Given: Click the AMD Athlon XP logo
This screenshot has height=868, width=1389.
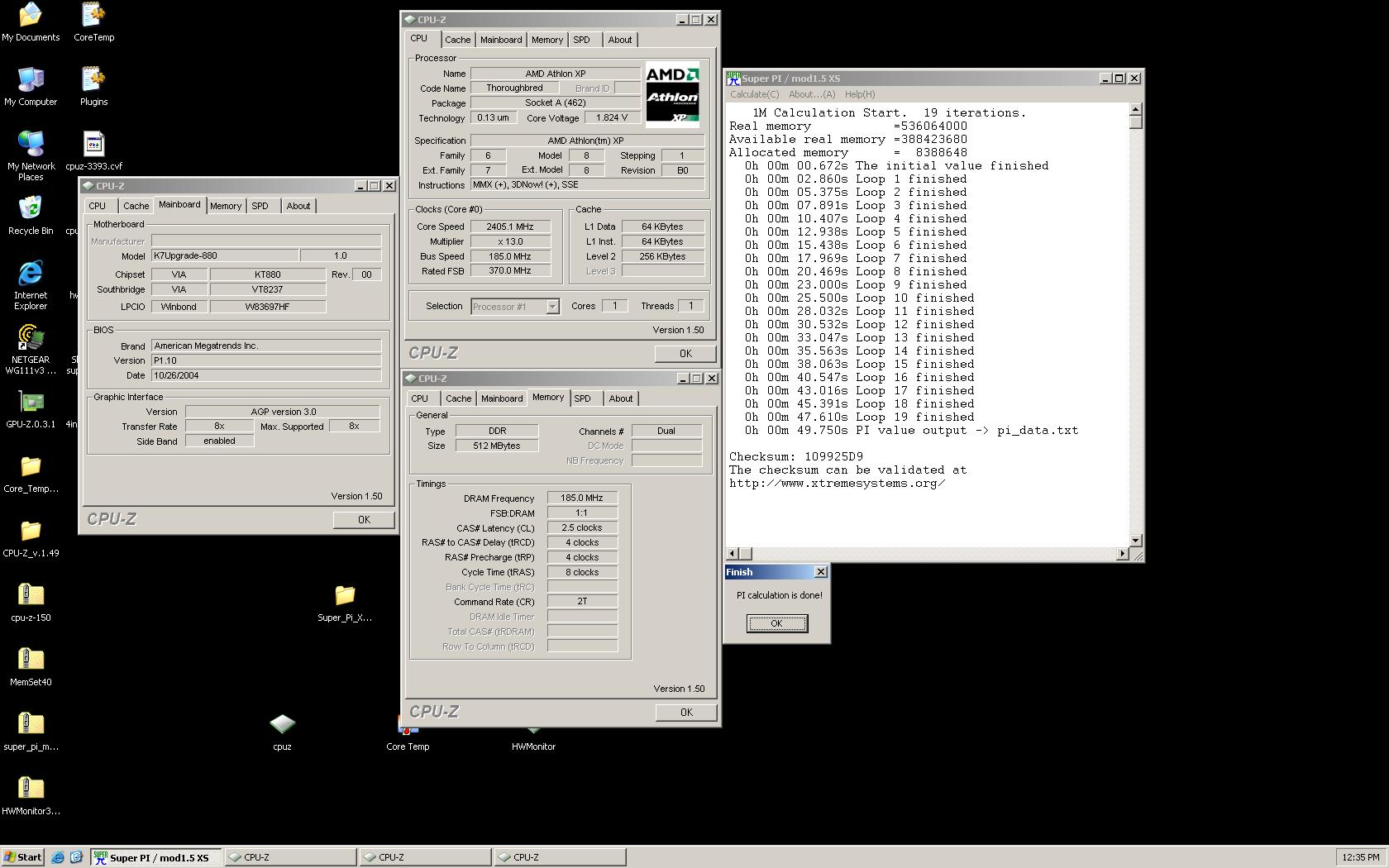Looking at the screenshot, I should click(x=672, y=94).
